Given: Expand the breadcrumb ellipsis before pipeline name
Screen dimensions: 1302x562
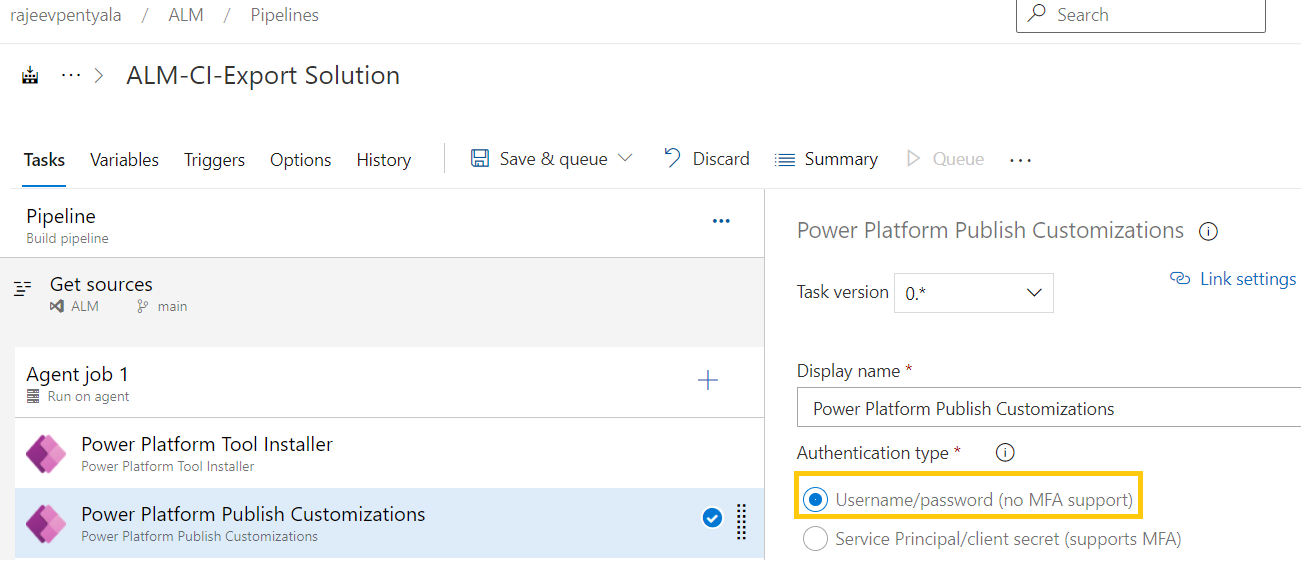Looking at the screenshot, I should 70,76.
